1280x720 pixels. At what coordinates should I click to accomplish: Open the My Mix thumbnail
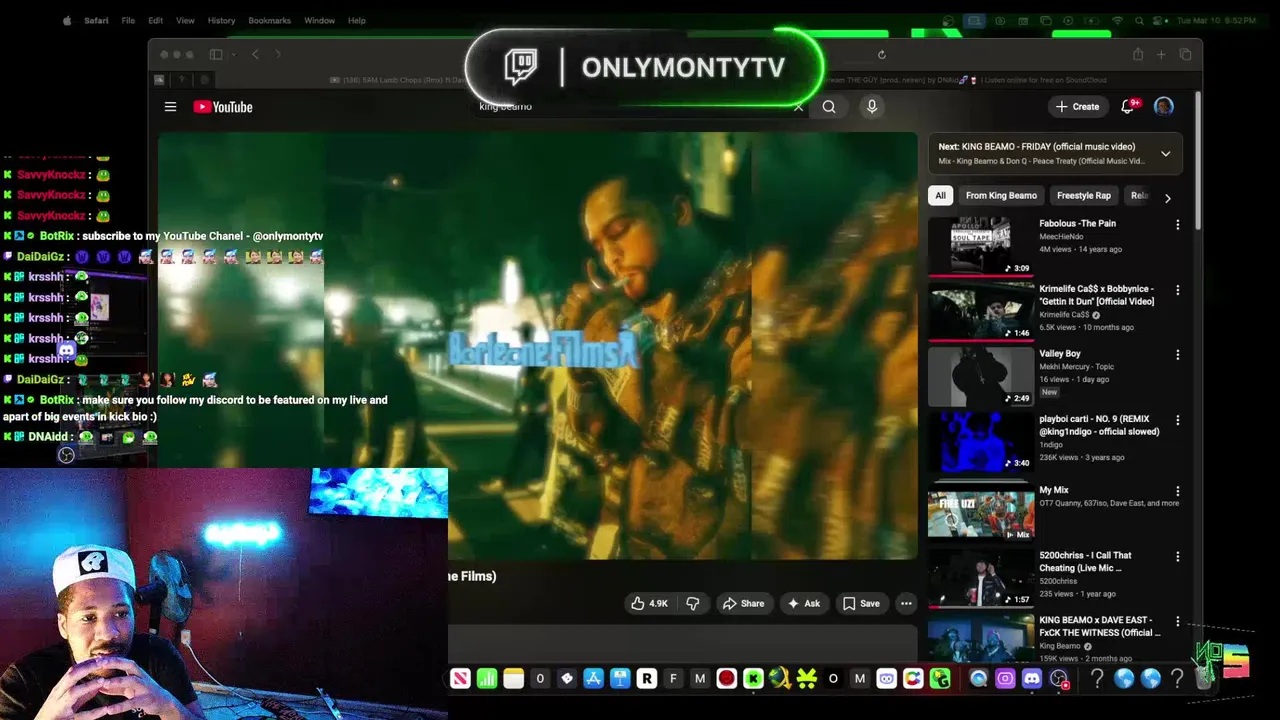tap(981, 513)
